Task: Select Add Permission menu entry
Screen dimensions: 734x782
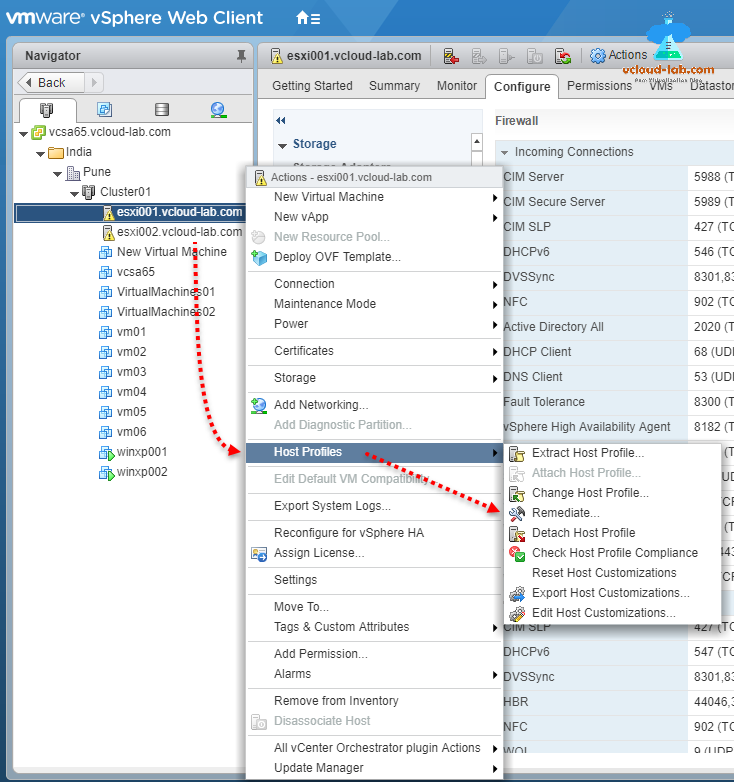Action: point(374,654)
